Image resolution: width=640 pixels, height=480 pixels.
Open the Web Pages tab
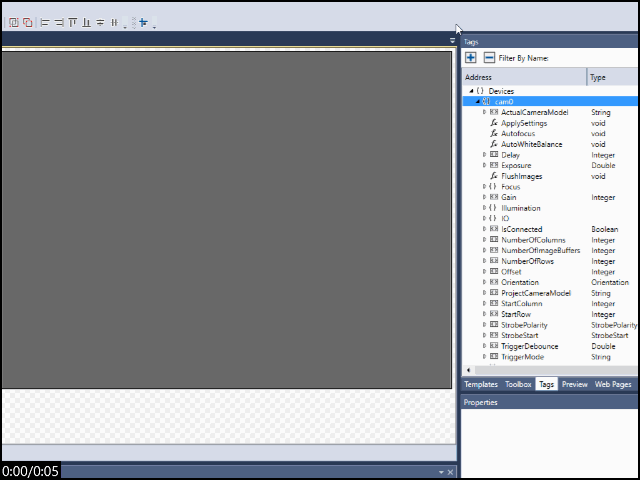[x=613, y=384]
